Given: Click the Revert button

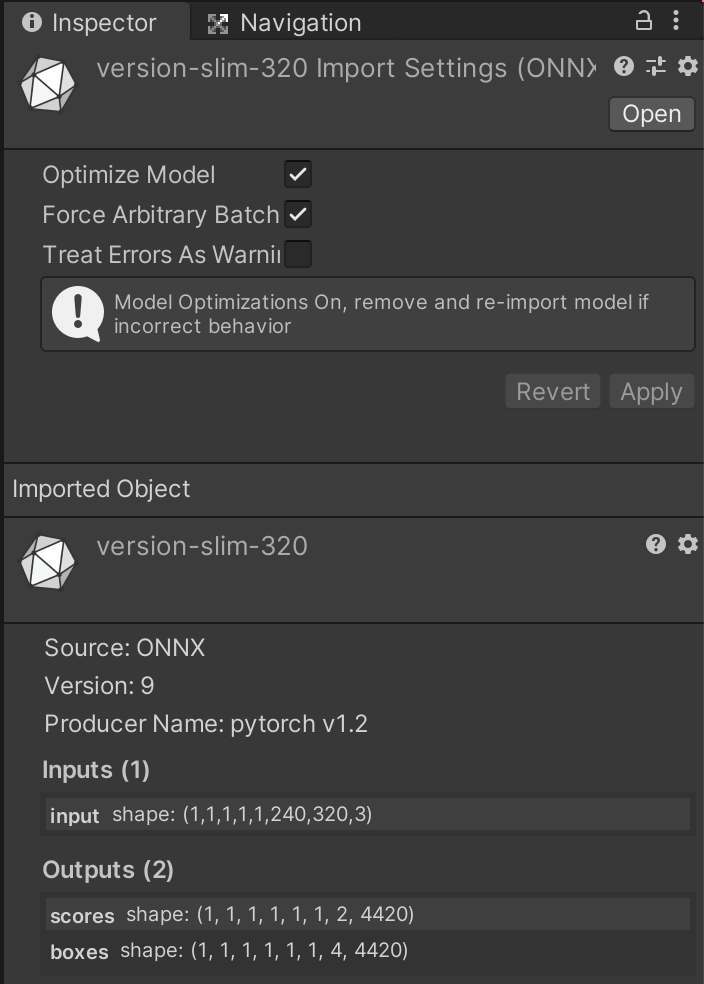Looking at the screenshot, I should pyautogui.click(x=552, y=391).
